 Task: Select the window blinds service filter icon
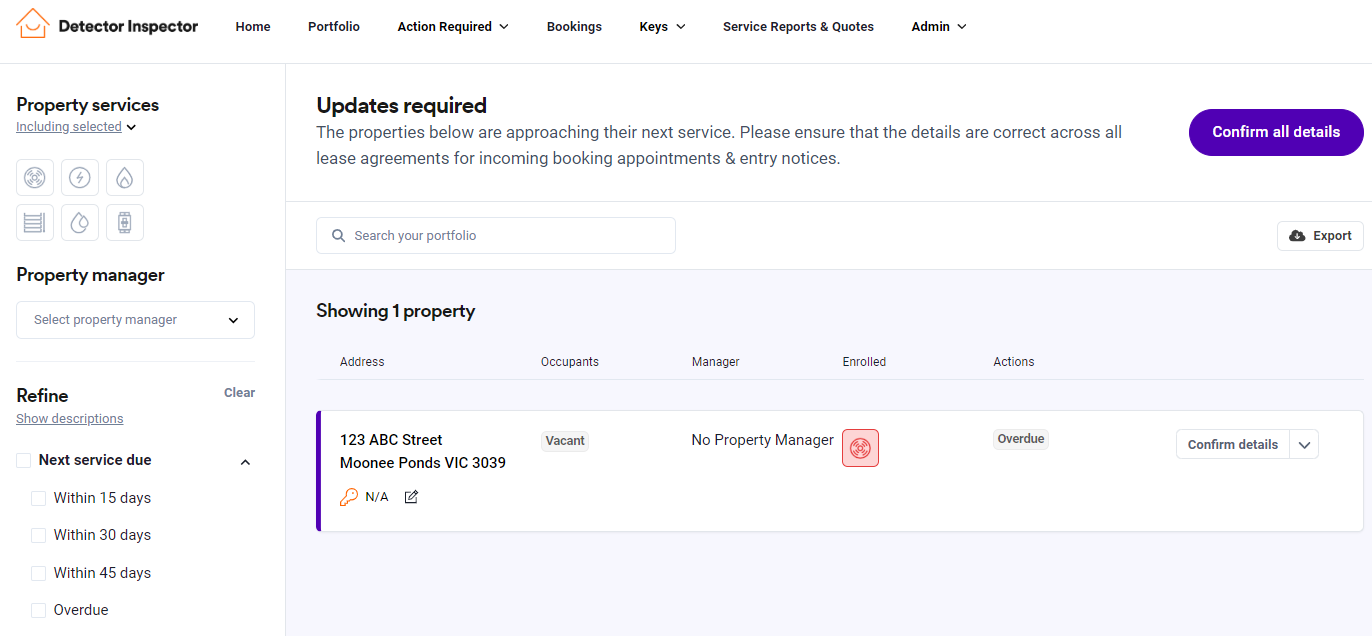pyautogui.click(x=35, y=222)
